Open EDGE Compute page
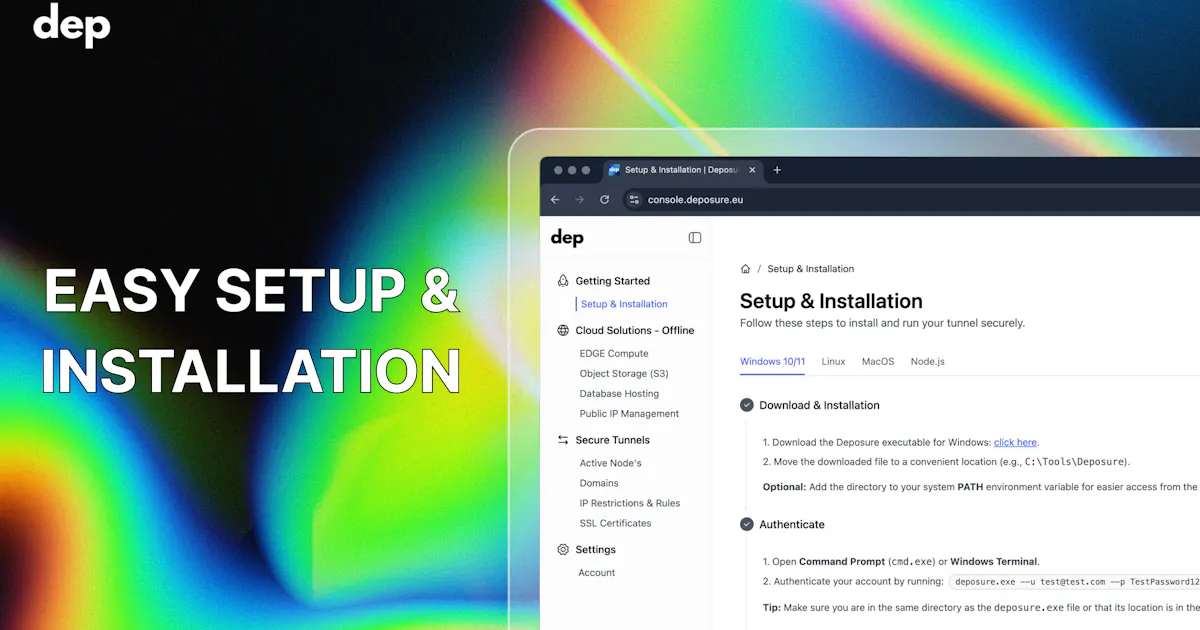This screenshot has width=1200, height=630. point(614,354)
